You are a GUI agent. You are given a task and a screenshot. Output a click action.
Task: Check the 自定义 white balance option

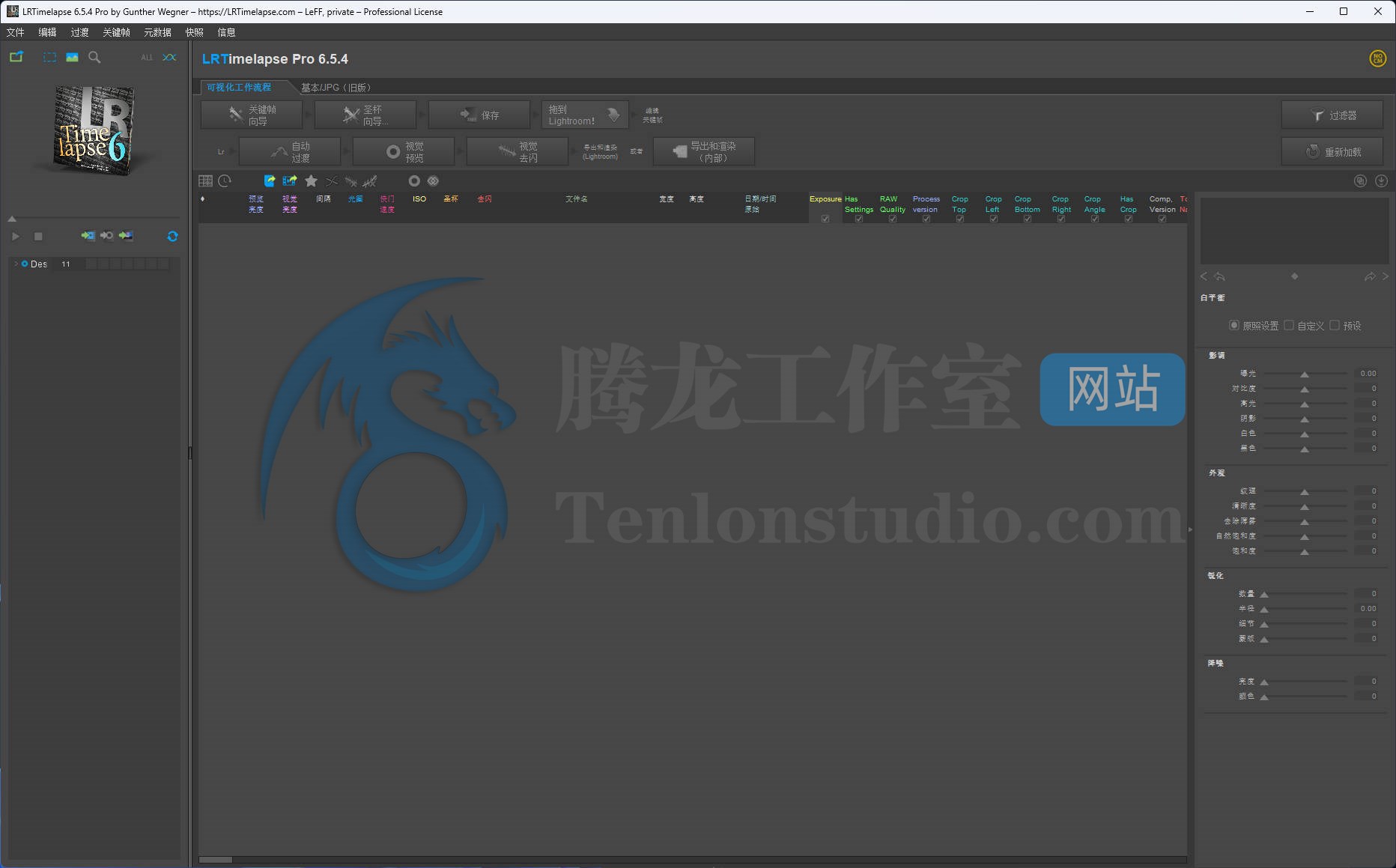pos(1289,325)
